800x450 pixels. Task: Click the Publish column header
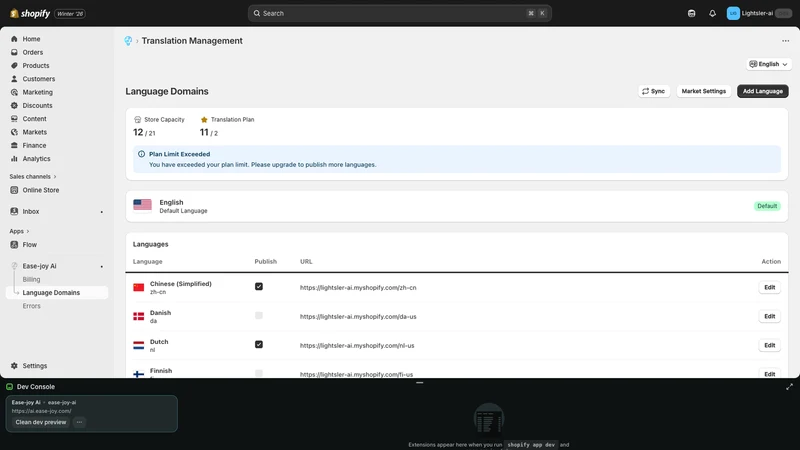click(x=266, y=261)
